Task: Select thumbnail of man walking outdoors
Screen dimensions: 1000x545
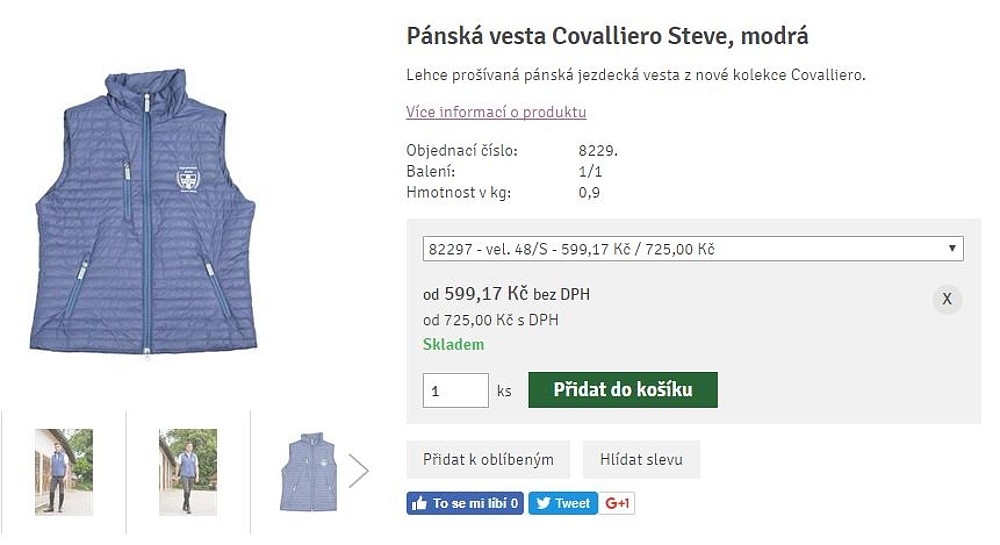Action: point(188,471)
